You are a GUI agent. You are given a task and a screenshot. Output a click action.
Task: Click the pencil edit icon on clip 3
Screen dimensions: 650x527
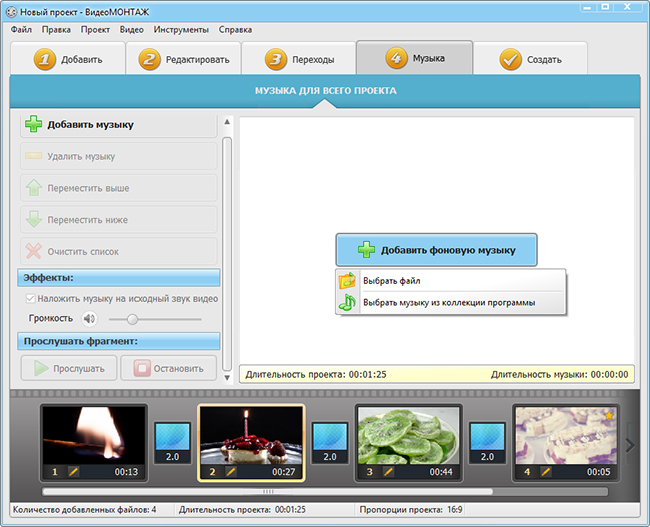(x=388, y=472)
